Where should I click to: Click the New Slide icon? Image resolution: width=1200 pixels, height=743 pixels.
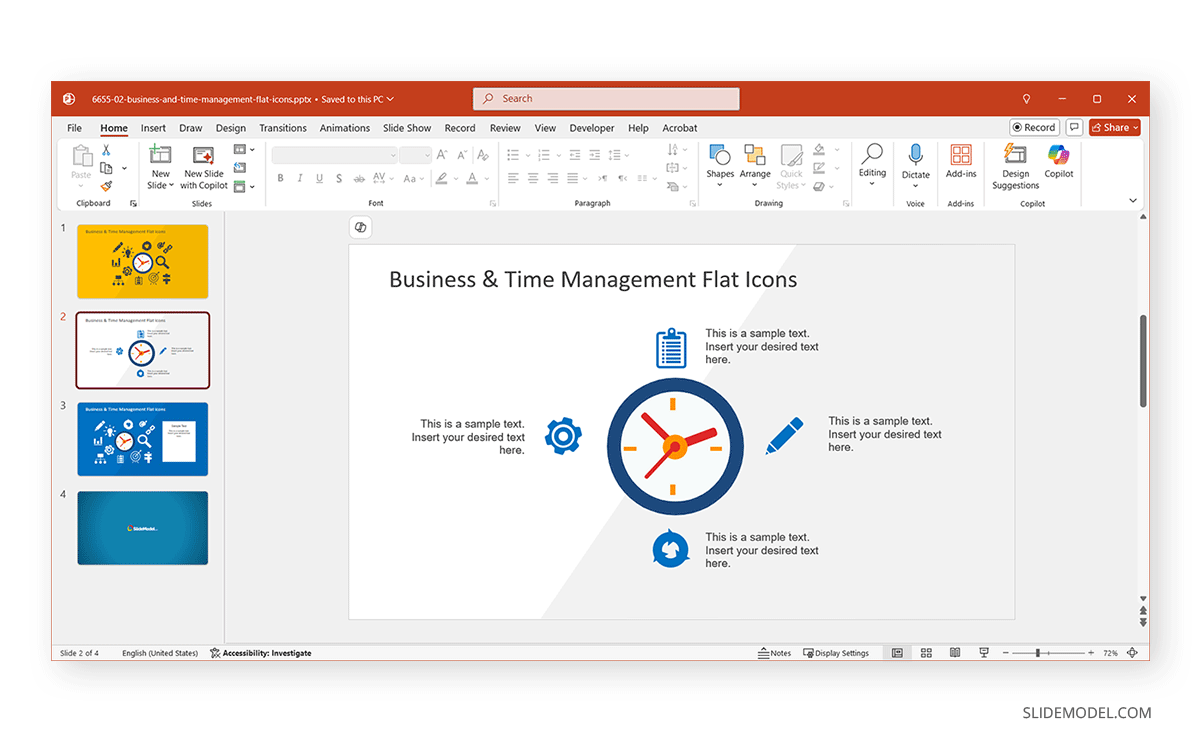[161, 155]
